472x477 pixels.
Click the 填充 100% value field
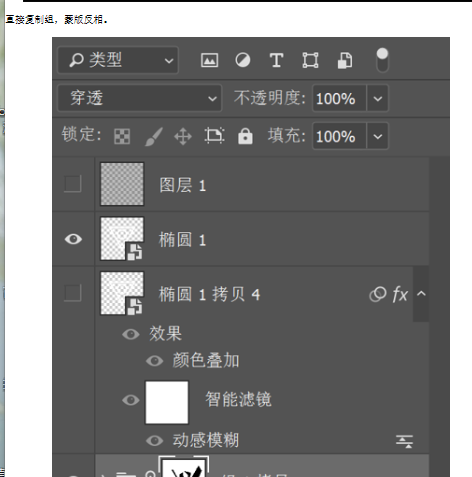point(339,136)
